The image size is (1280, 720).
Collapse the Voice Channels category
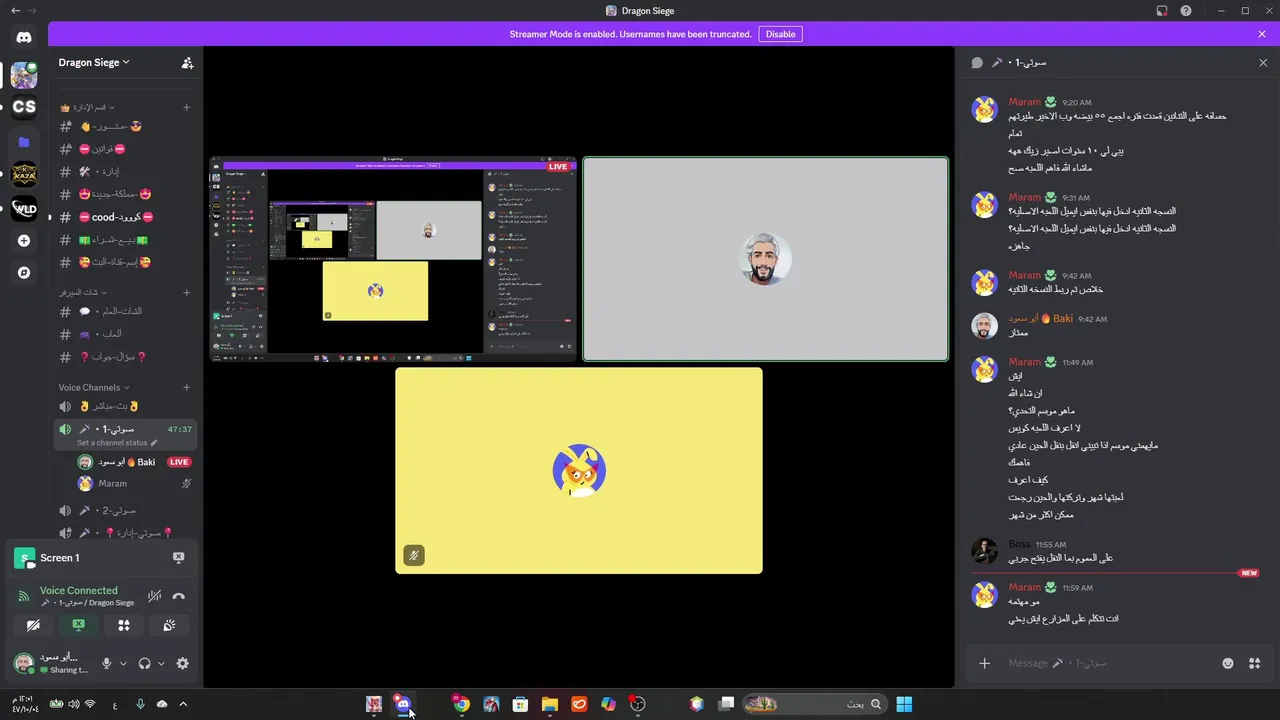[x=94, y=387]
